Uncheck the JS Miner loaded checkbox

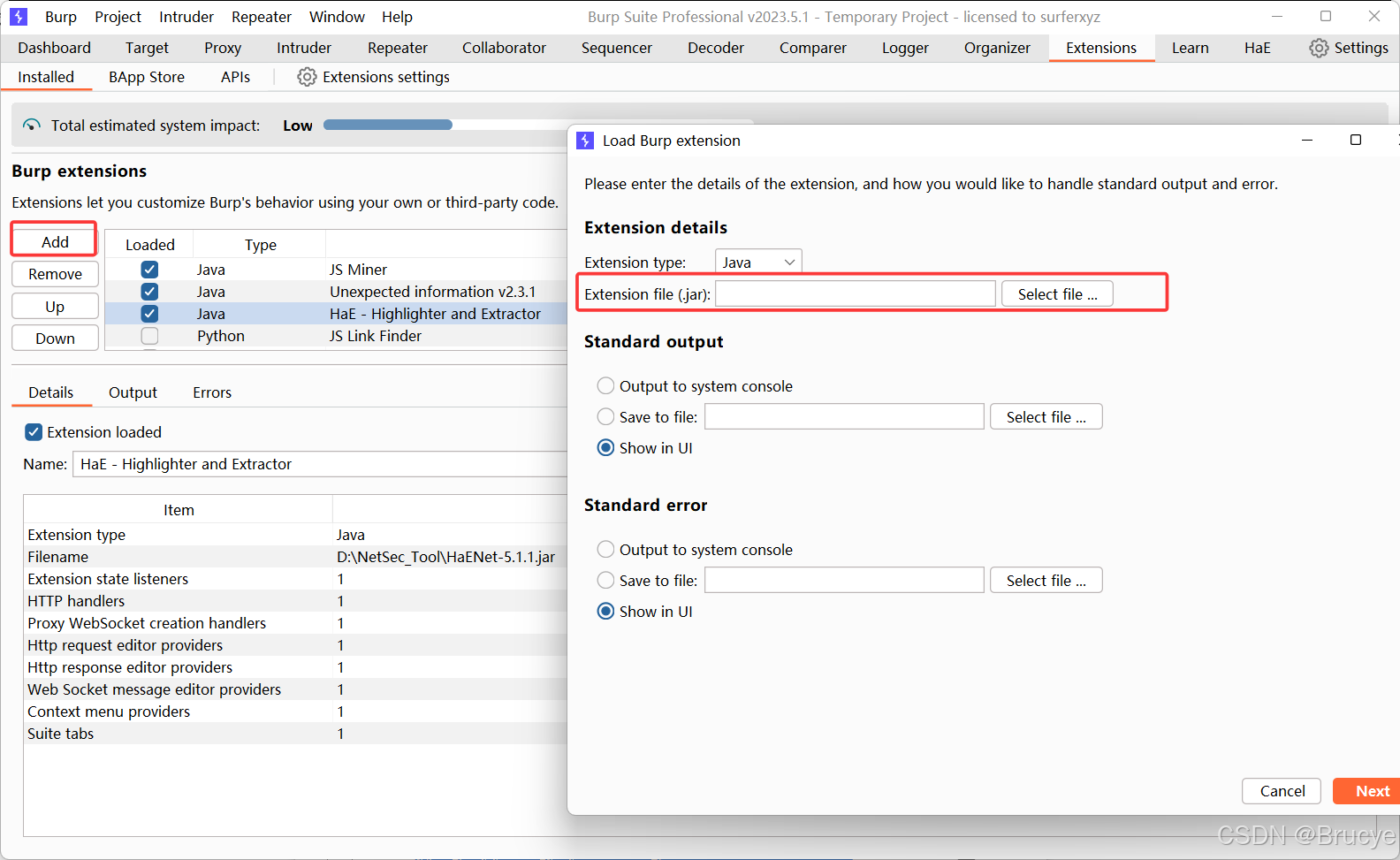pos(149,270)
